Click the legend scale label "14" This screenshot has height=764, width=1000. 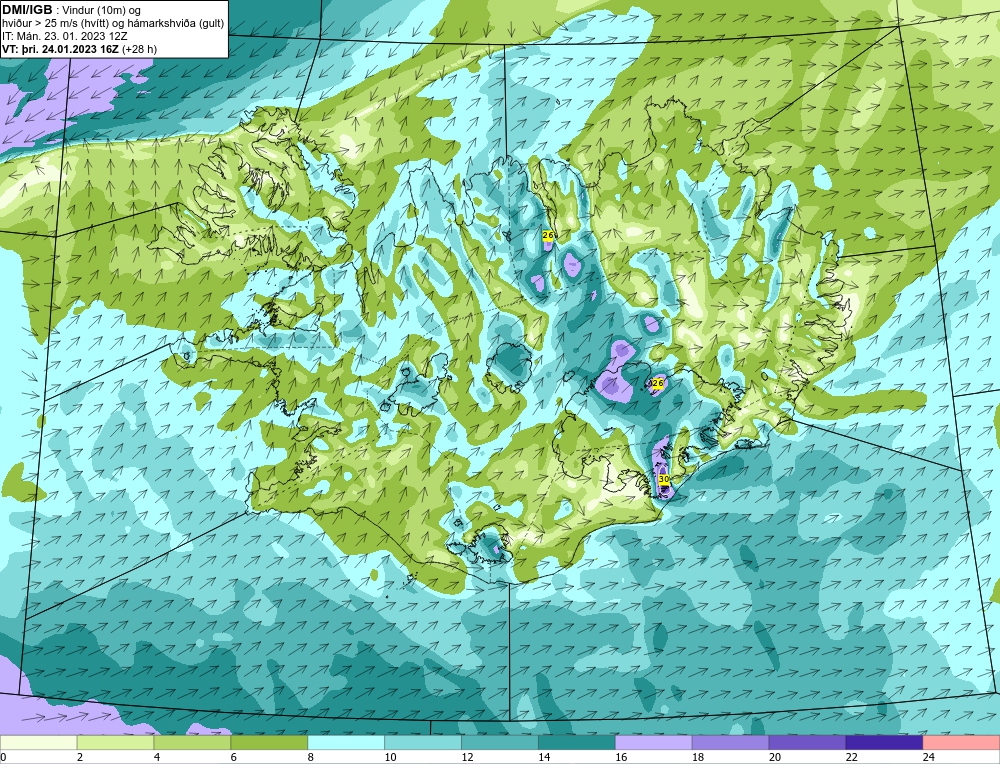pyautogui.click(x=545, y=758)
